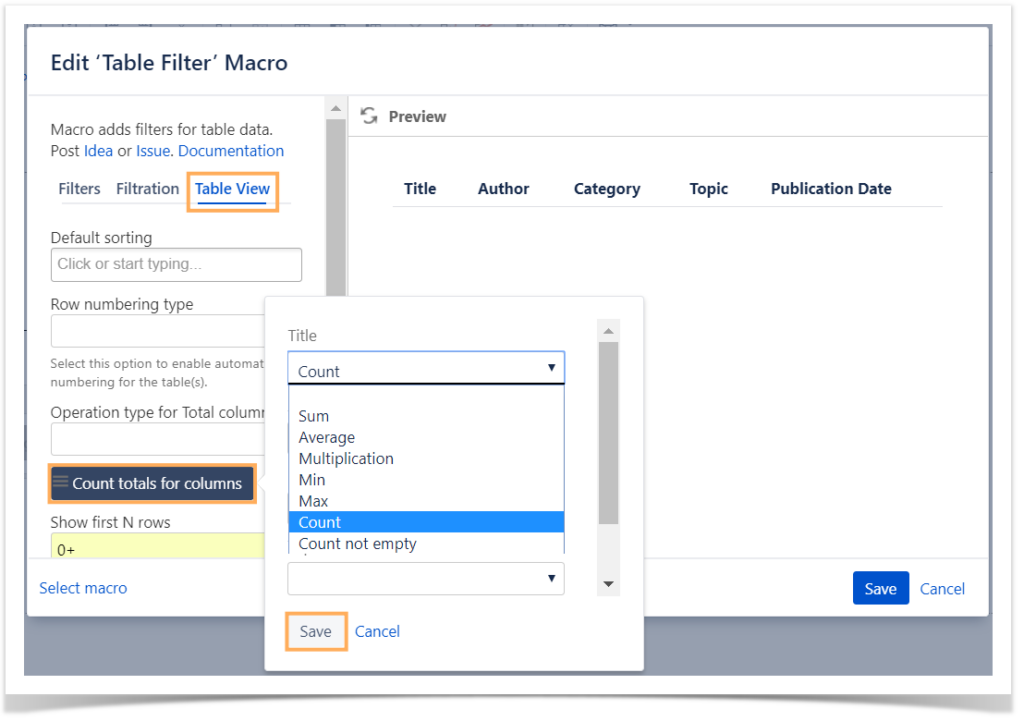
Task: Open the Documentation link
Action: (x=230, y=151)
